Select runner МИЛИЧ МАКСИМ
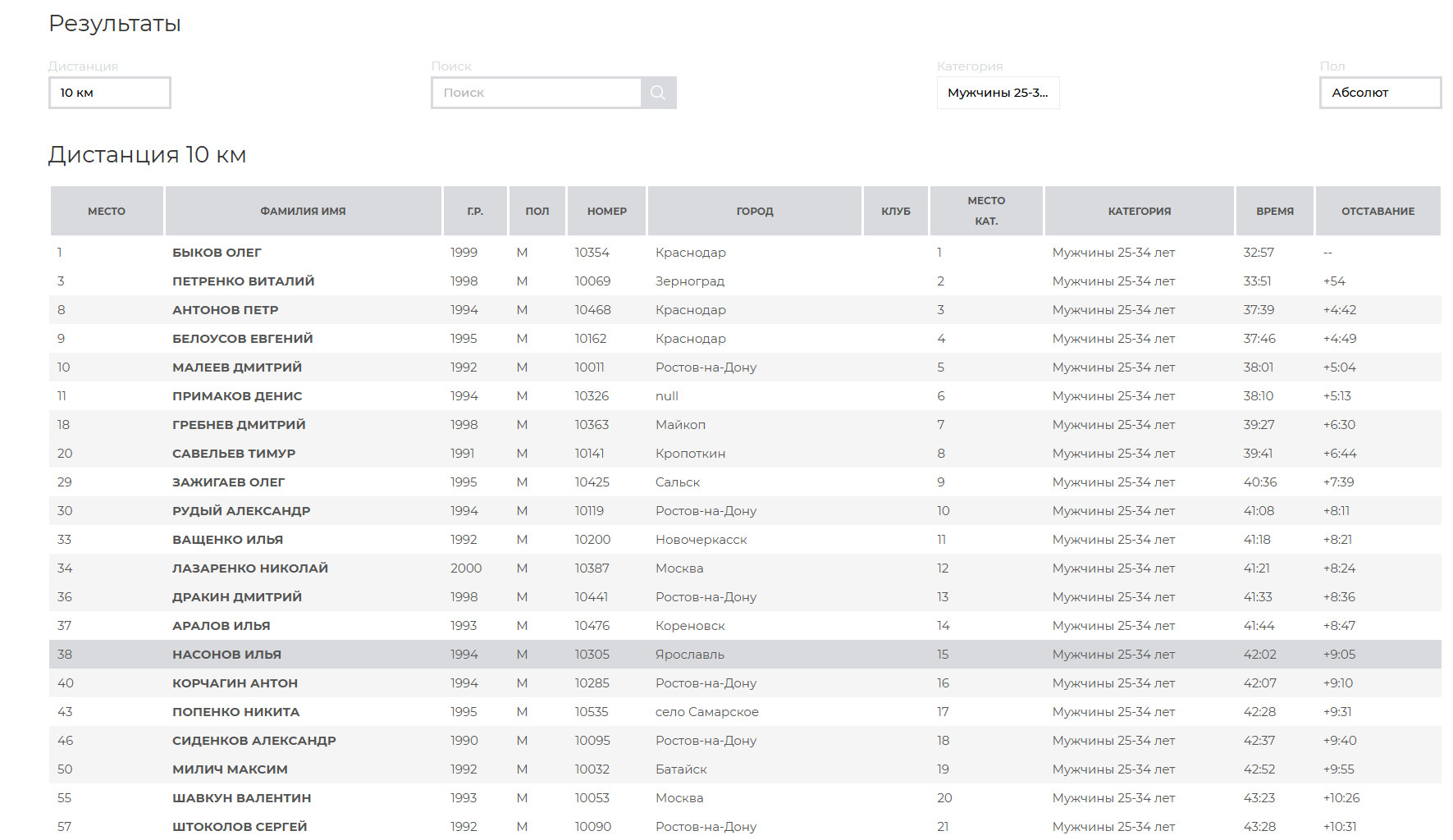Viewport: 1453px width, 840px height. (x=230, y=769)
